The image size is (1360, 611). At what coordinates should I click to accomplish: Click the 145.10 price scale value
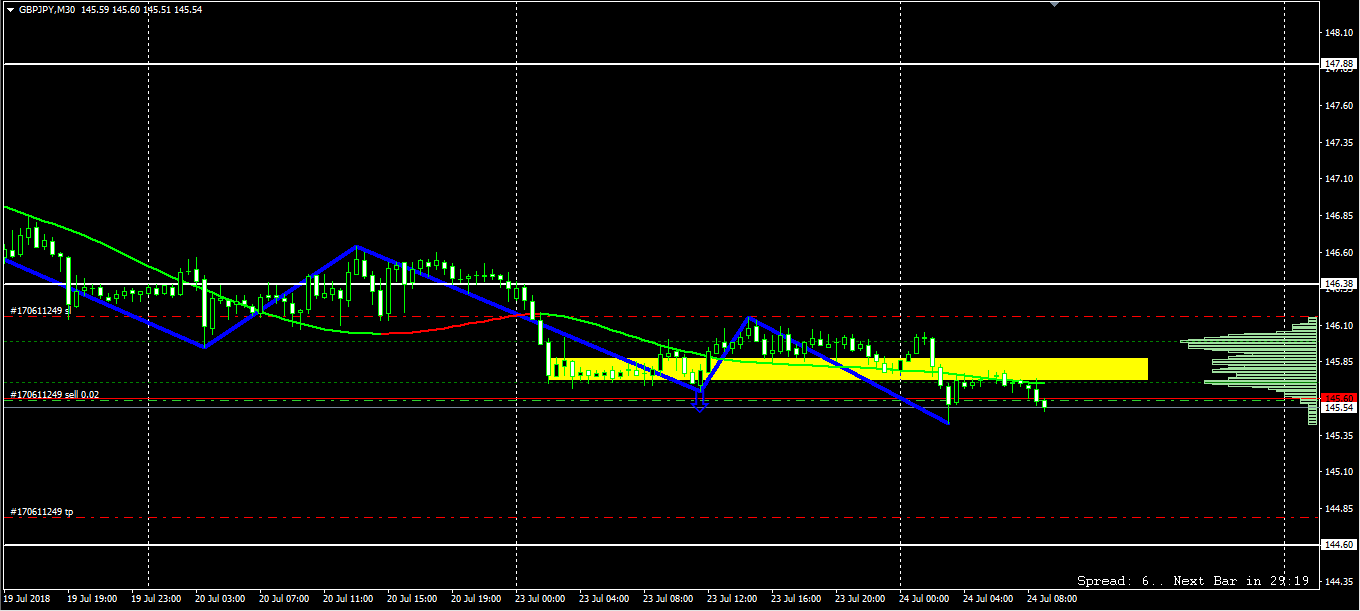point(1339,471)
